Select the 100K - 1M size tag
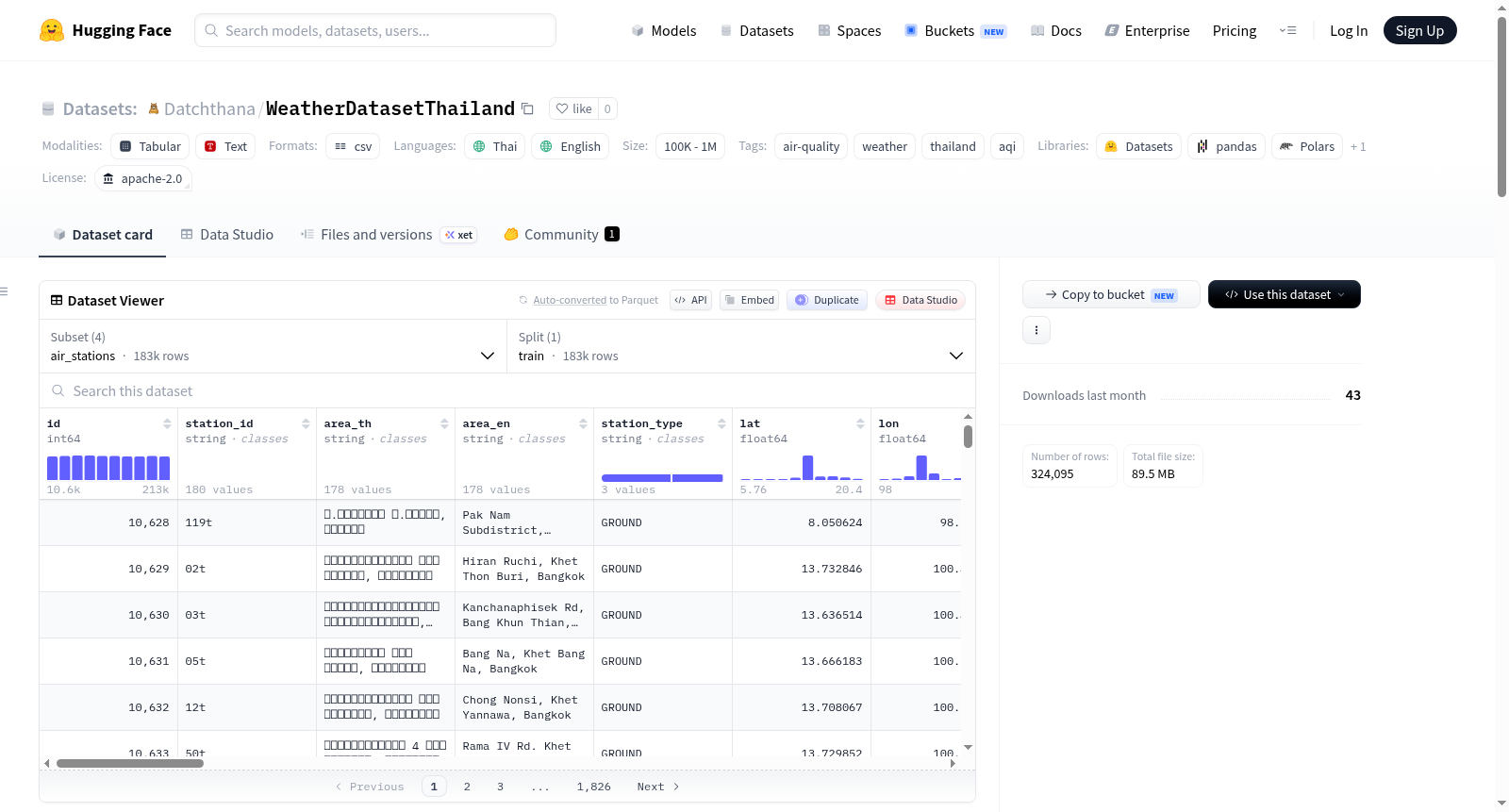Image resolution: width=1509 pixels, height=812 pixels. tap(690, 146)
